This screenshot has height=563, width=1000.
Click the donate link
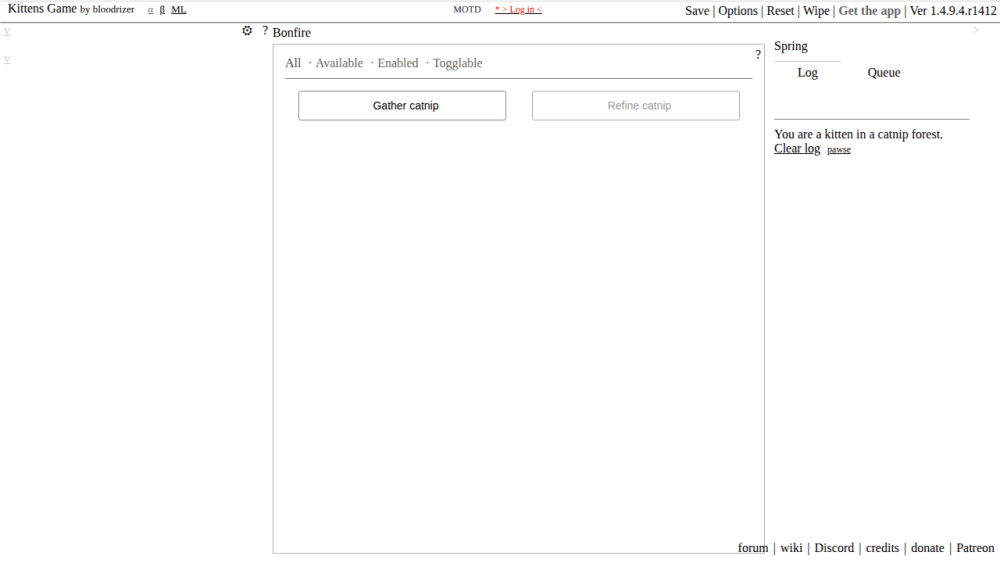(x=927, y=548)
